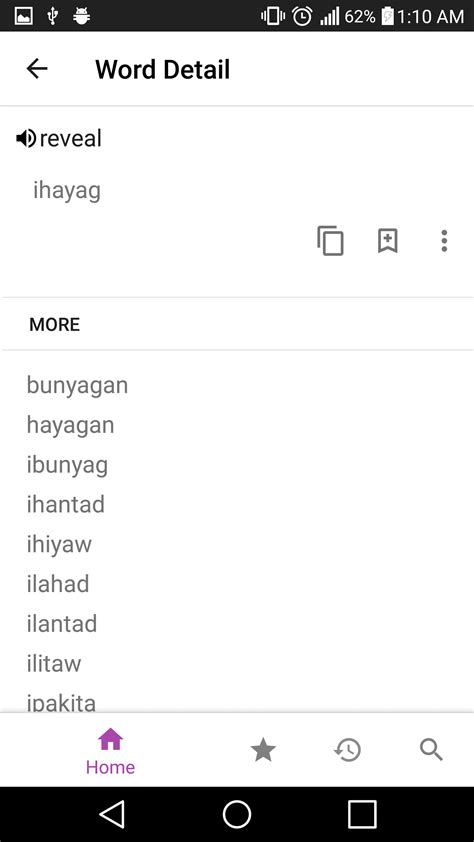
Task: Bookmark this word with bookmark-plus icon
Action: click(388, 241)
